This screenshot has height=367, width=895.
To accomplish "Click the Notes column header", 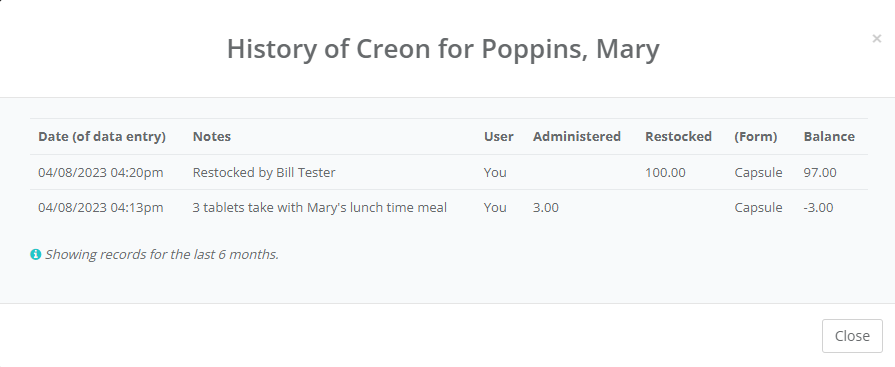I will 212,136.
